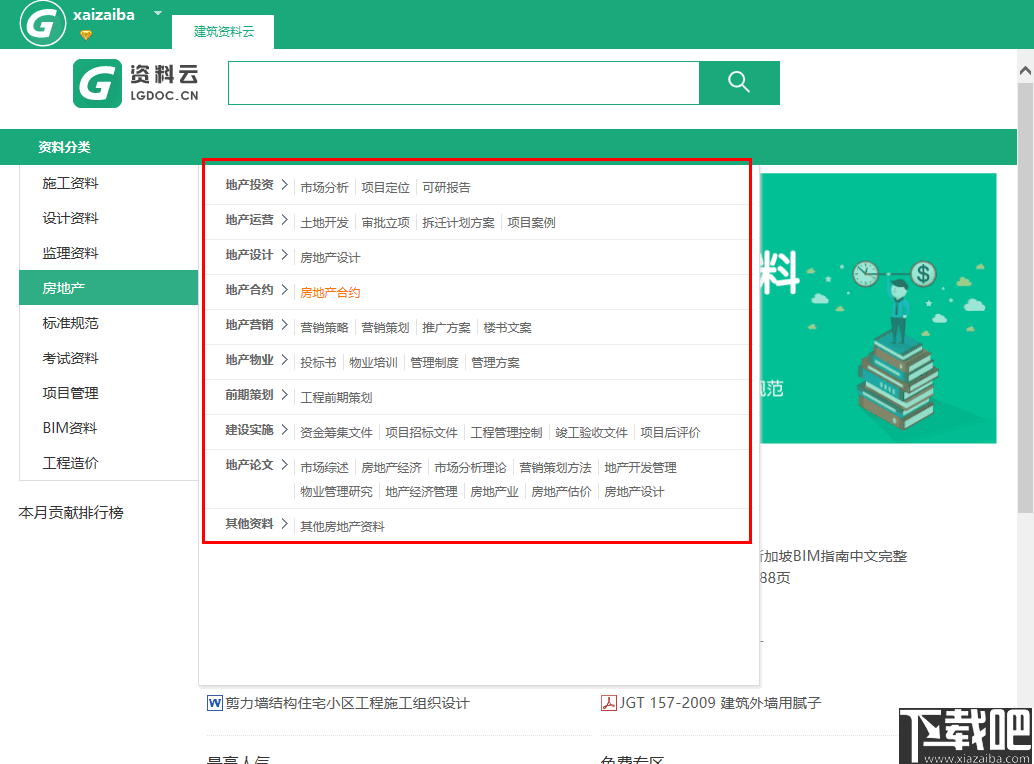
Task: Click the PDF icon next to JGT 157-2009
Action: point(610,703)
